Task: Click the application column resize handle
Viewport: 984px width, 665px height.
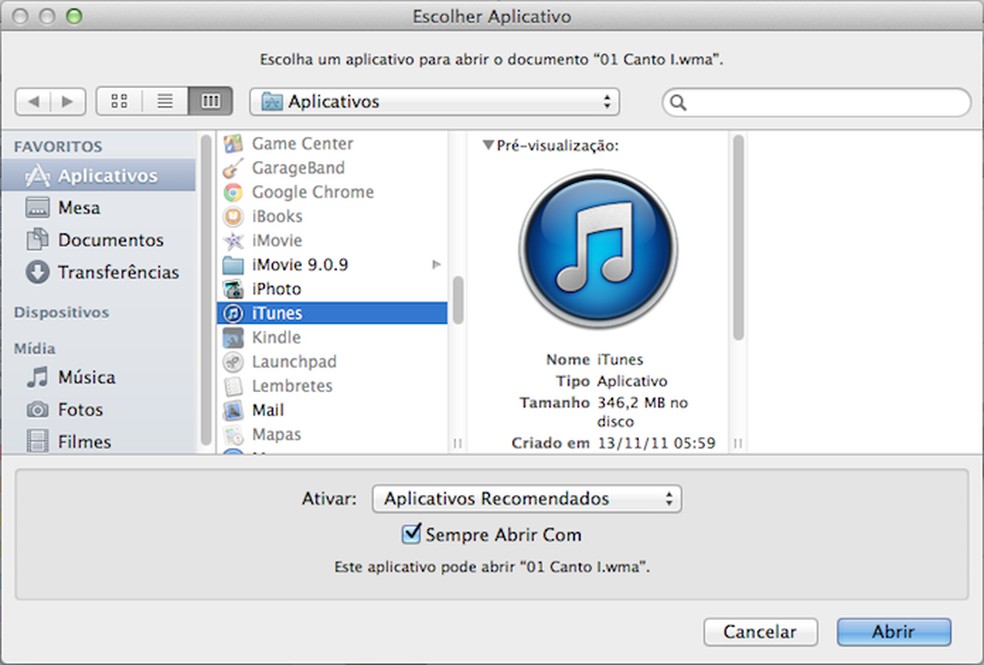Action: (x=457, y=444)
